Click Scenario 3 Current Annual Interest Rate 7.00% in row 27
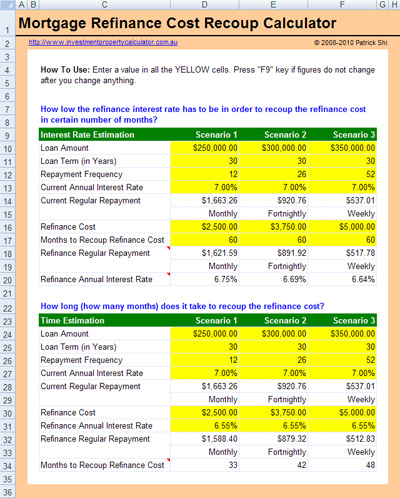Viewport: 400px width, 498px height. pyautogui.click(x=342, y=373)
